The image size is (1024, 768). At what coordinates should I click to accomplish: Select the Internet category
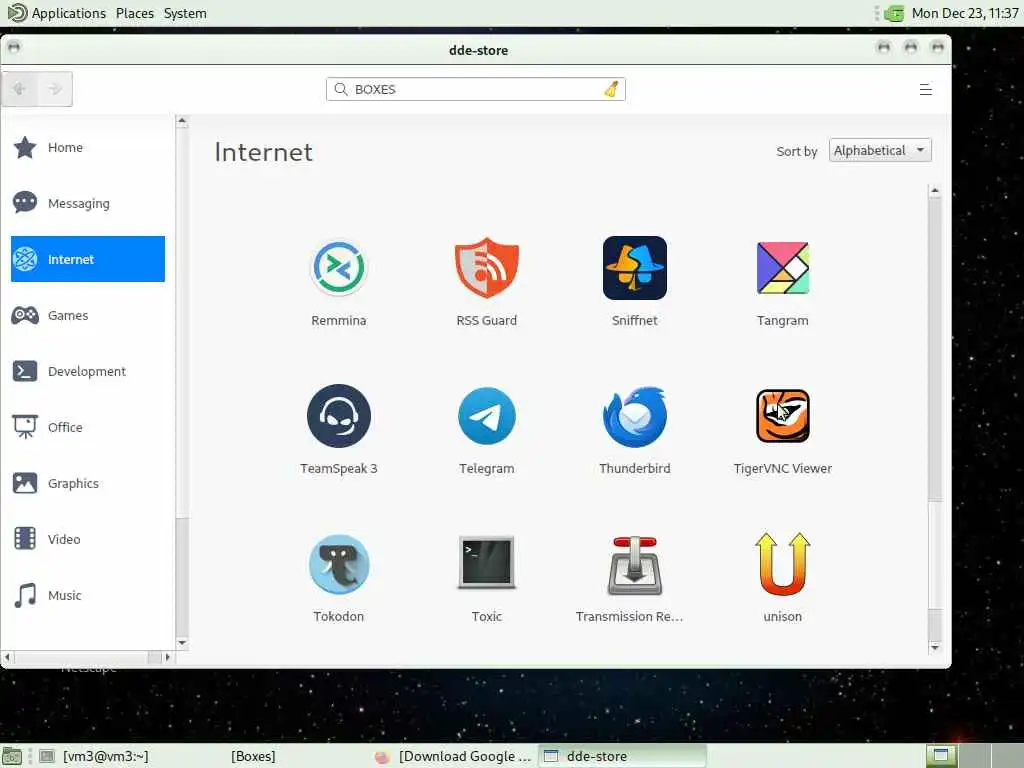pyautogui.click(x=88, y=259)
